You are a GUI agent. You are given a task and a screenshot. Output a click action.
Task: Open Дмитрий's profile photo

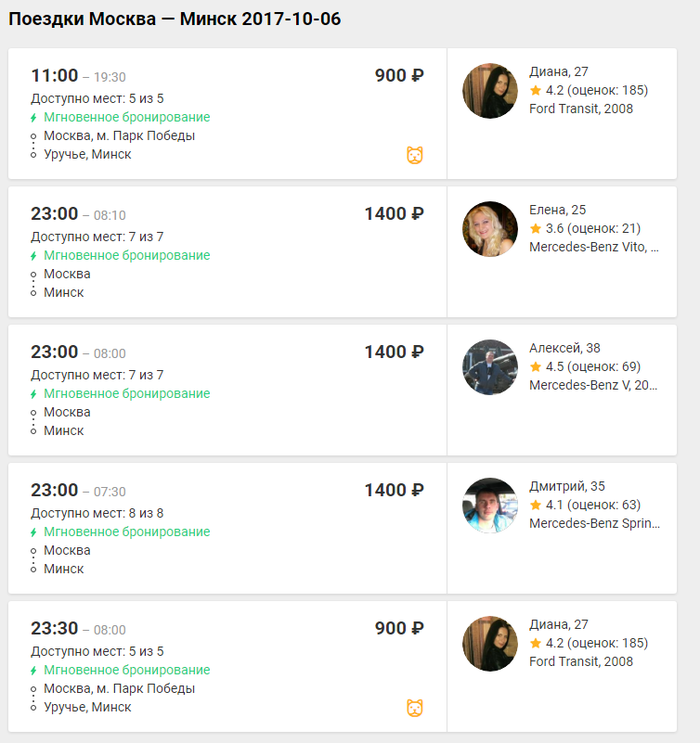(490, 505)
